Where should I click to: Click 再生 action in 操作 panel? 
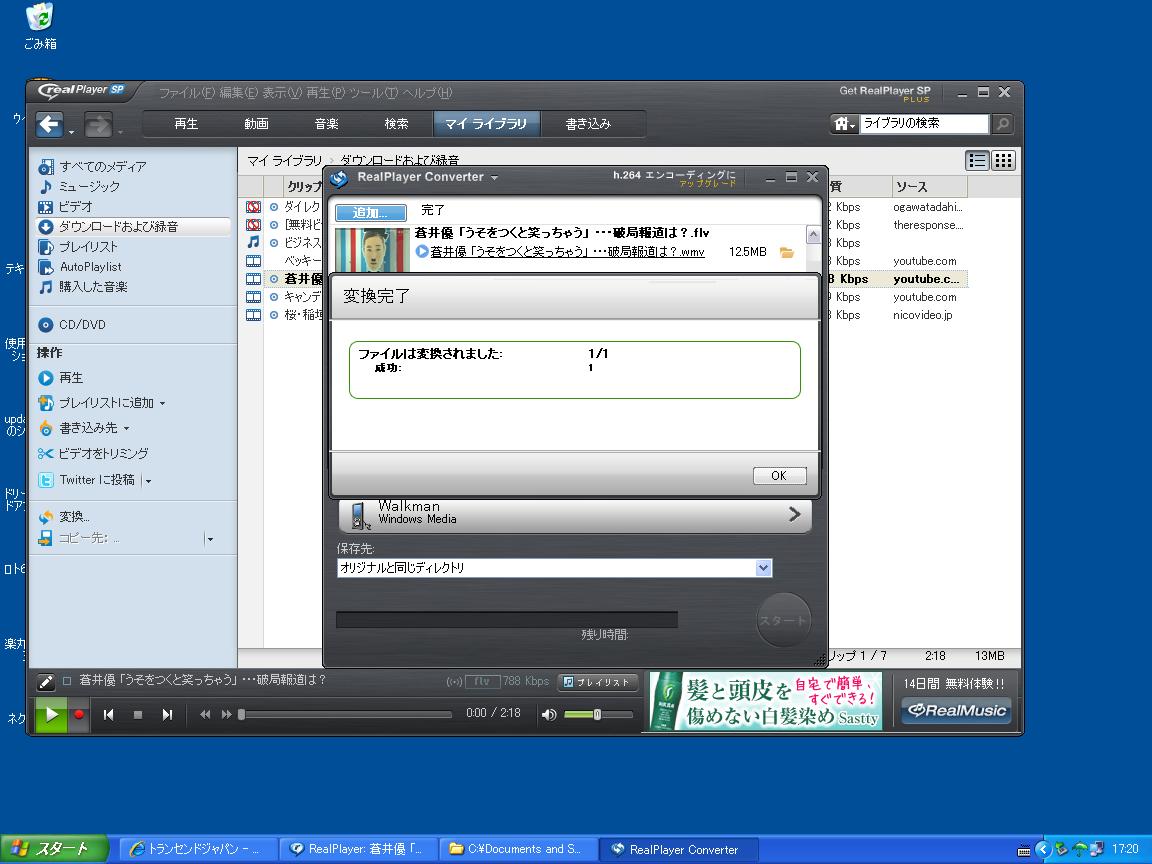(x=71, y=378)
